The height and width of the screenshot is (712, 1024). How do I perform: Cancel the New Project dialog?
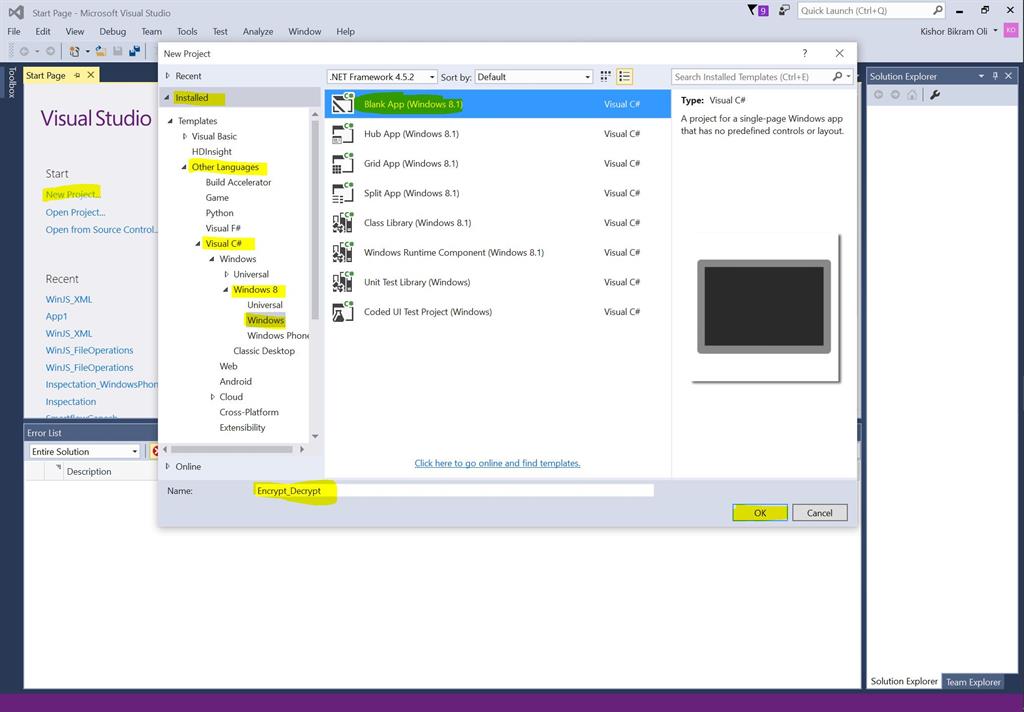(820, 513)
